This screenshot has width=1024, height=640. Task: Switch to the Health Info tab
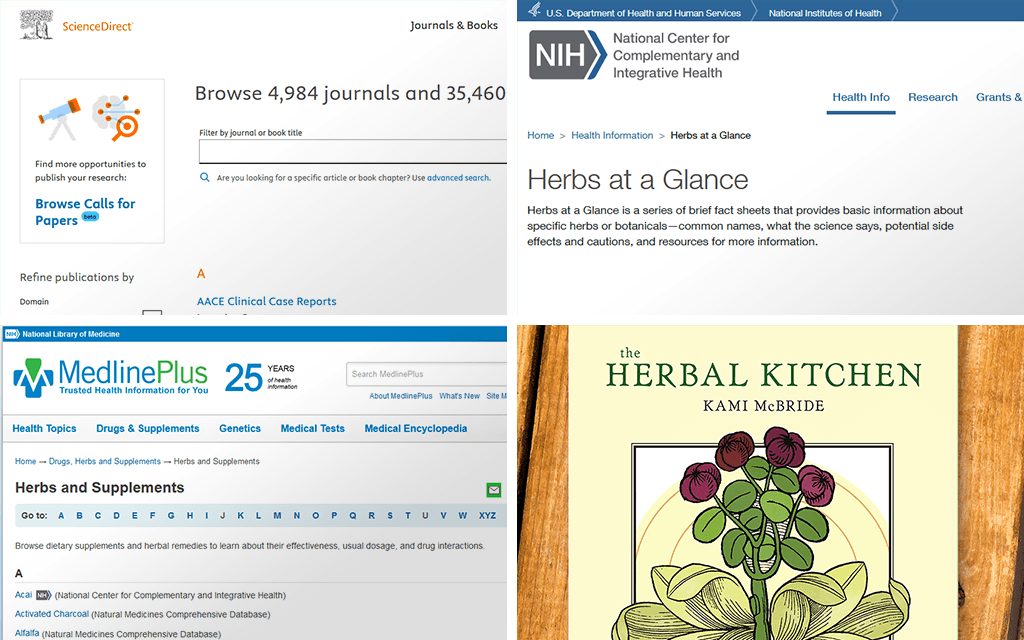pos(860,98)
